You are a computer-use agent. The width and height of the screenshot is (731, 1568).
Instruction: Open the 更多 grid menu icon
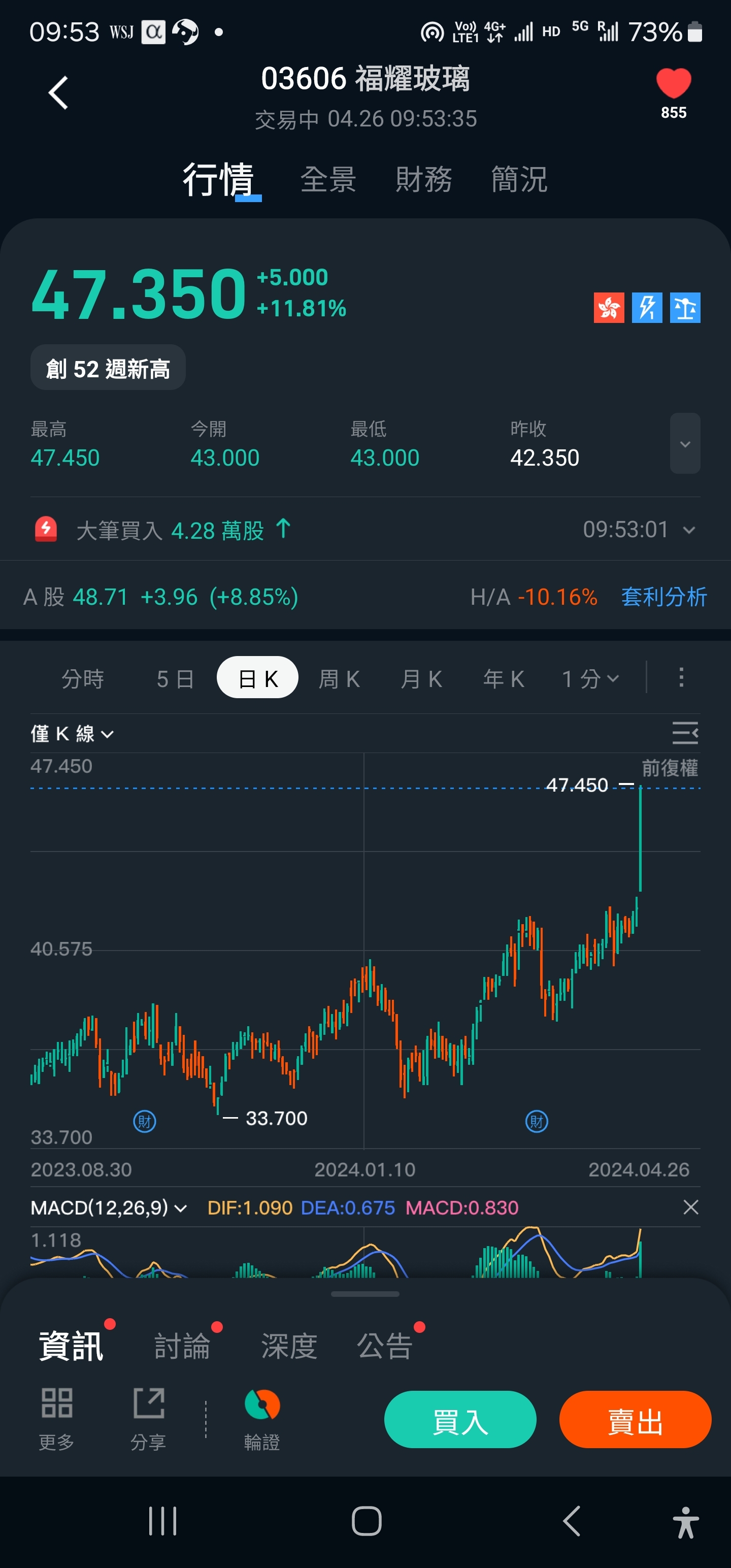pos(57,1419)
